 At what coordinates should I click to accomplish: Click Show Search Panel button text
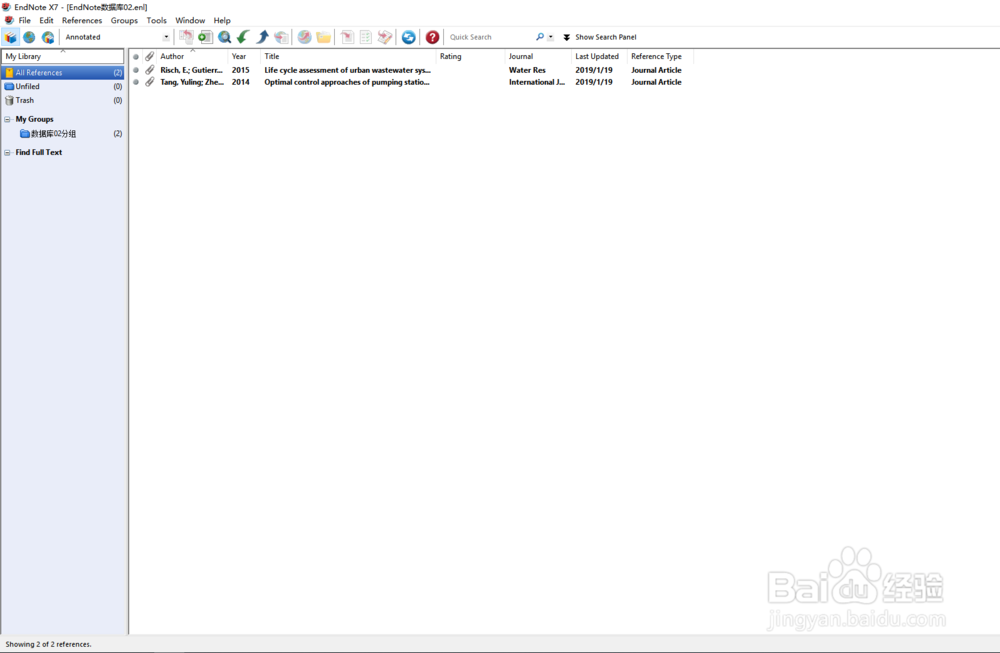tap(605, 37)
